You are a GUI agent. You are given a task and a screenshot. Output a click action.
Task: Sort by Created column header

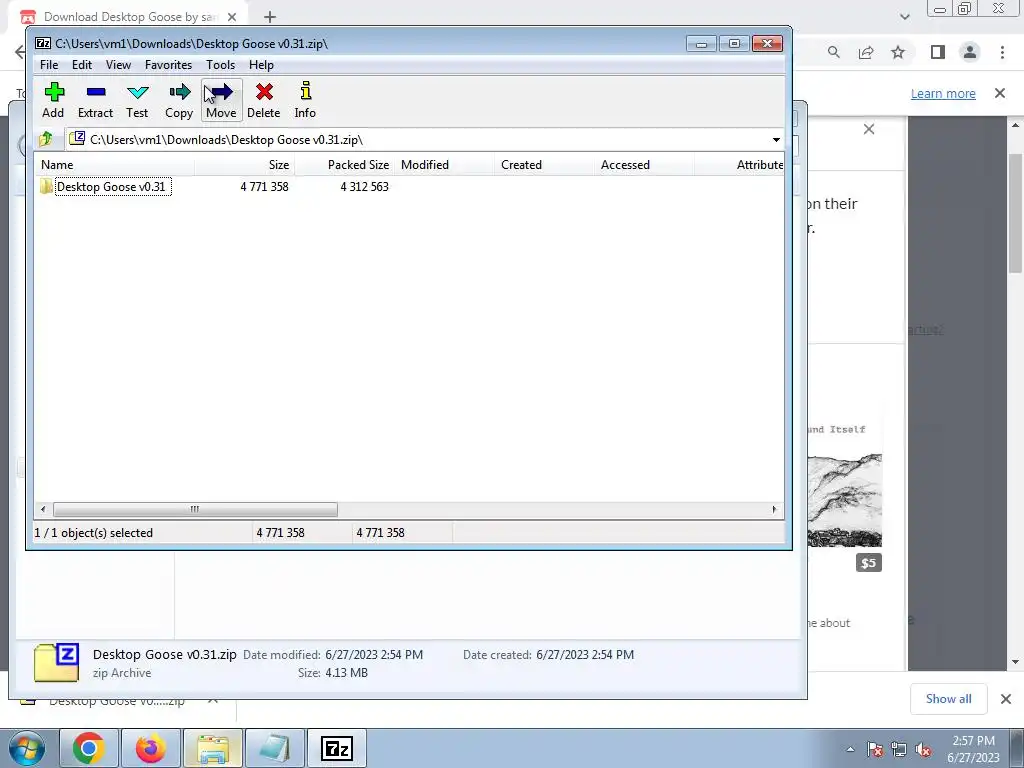click(x=544, y=165)
